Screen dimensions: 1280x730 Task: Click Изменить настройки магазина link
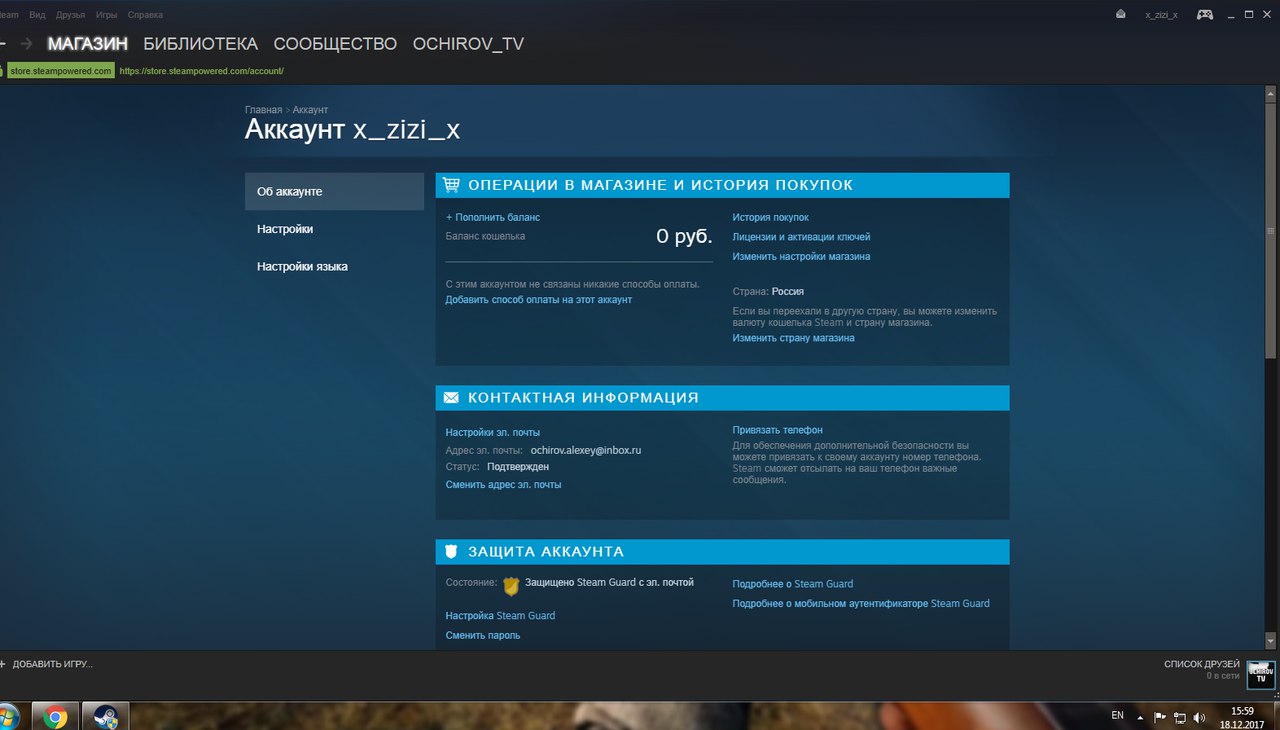click(801, 256)
